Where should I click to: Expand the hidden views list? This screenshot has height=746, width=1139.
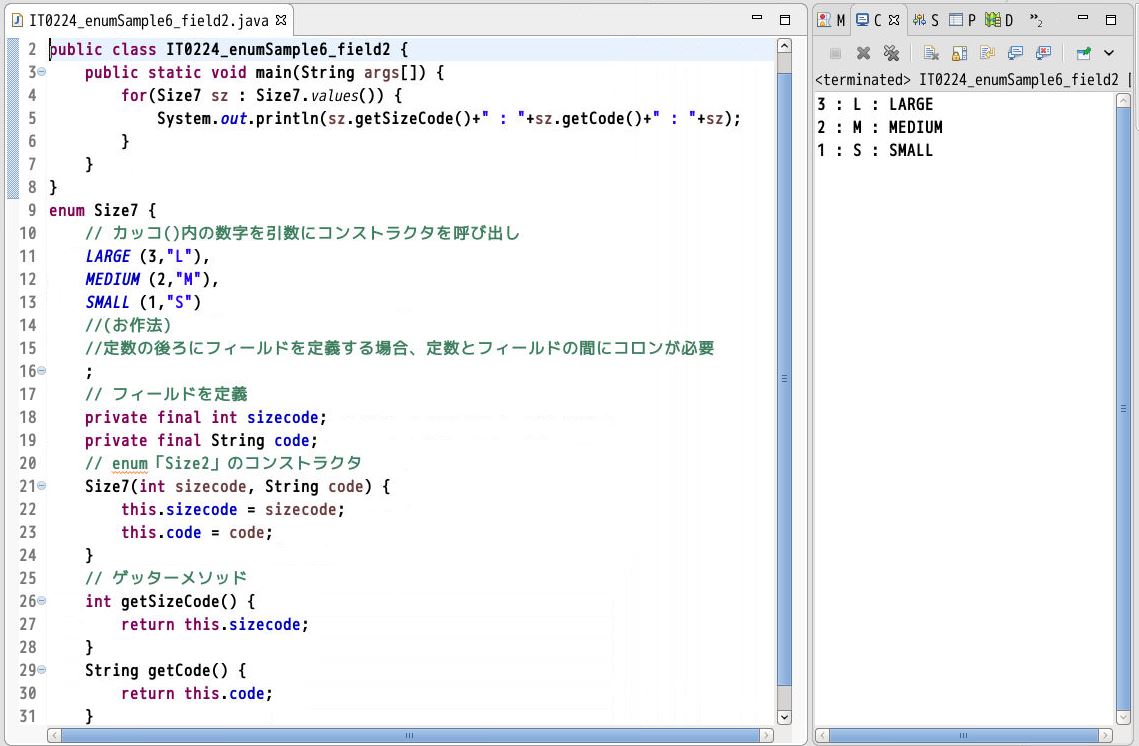point(1036,20)
